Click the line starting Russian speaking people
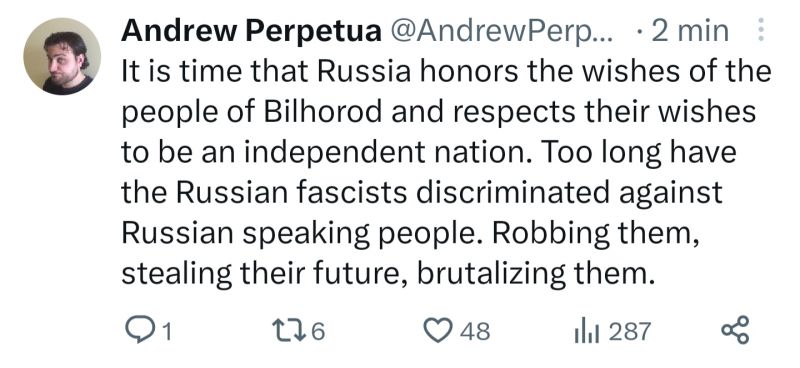Viewport: 800px width, 368px height. [x=410, y=233]
